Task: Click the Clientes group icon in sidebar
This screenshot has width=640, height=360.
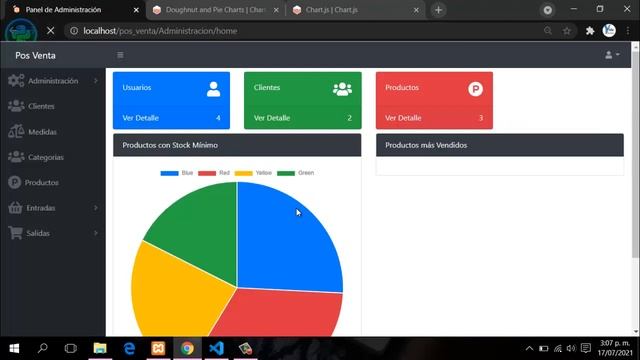Action: [x=16, y=106]
